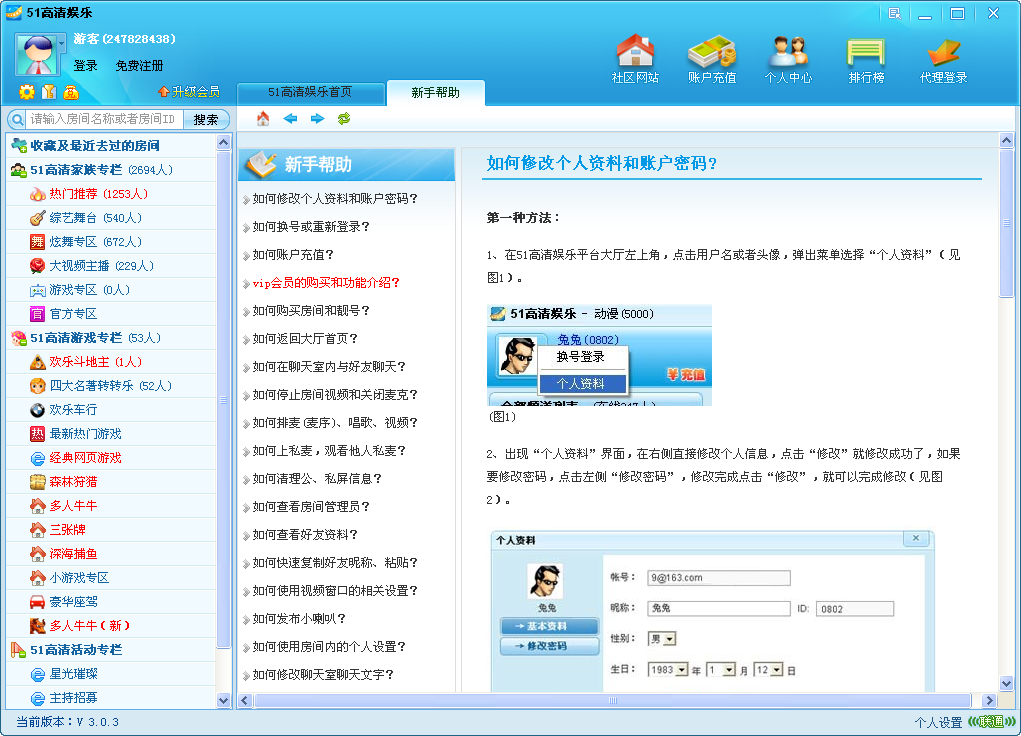Viewport: 1021px width, 736px height.
Task: Select the 新手帮助 tab
Action: coord(435,93)
